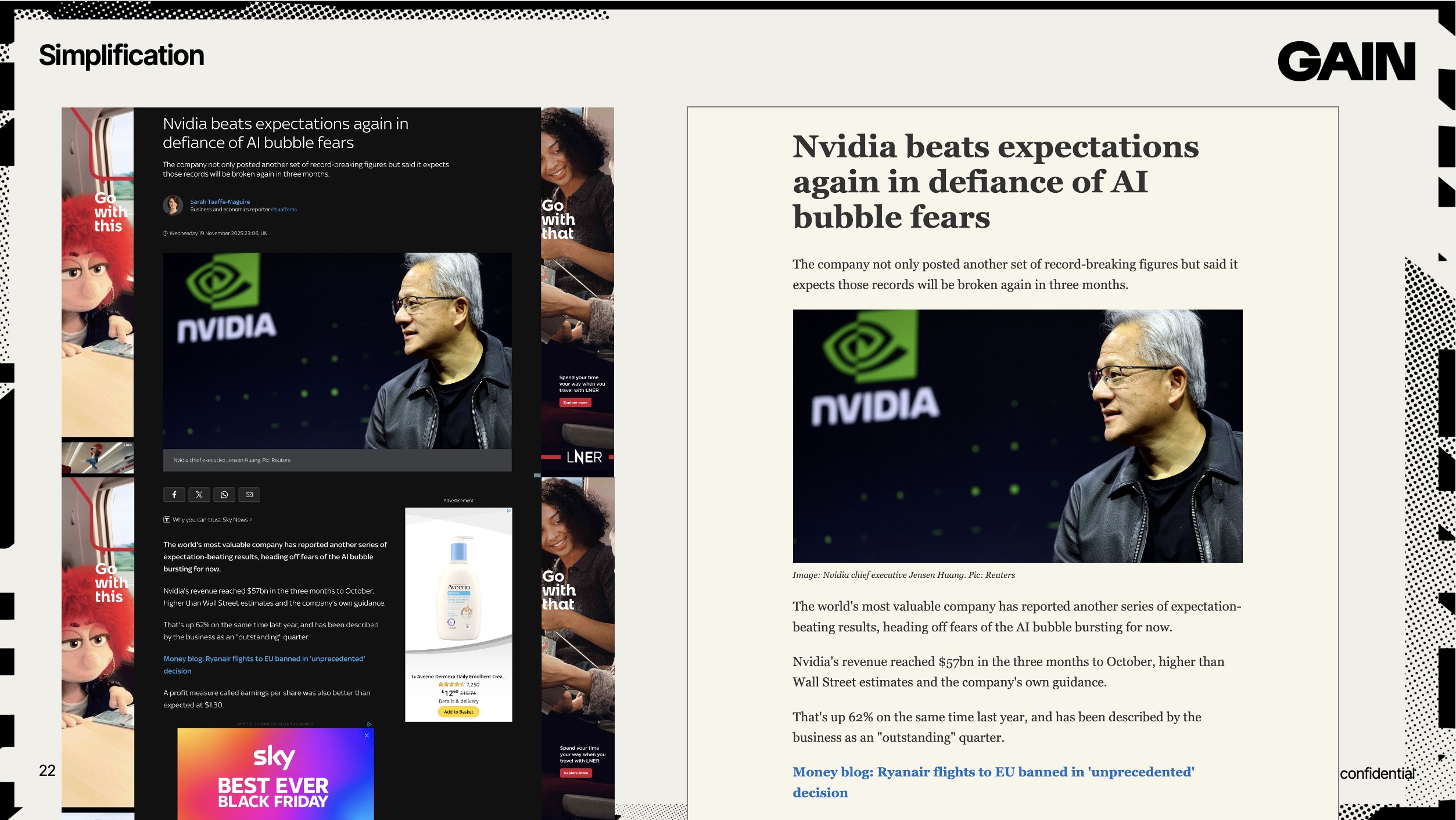The width and height of the screenshot is (1456, 820).
Task: Open the AdChoices icon on the Aveeno advert
Action: (508, 510)
